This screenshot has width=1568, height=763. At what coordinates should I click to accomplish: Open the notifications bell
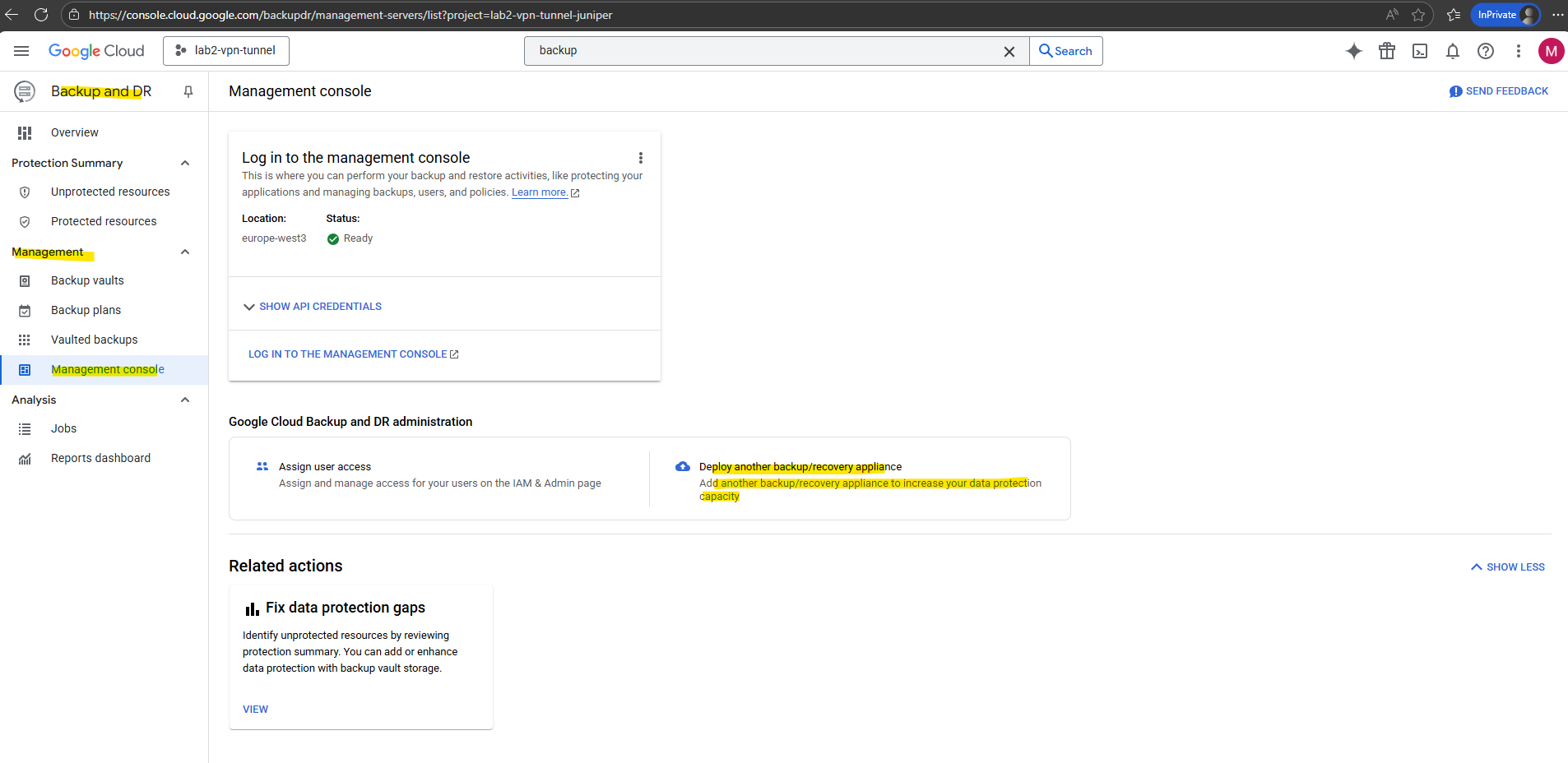click(x=1453, y=51)
